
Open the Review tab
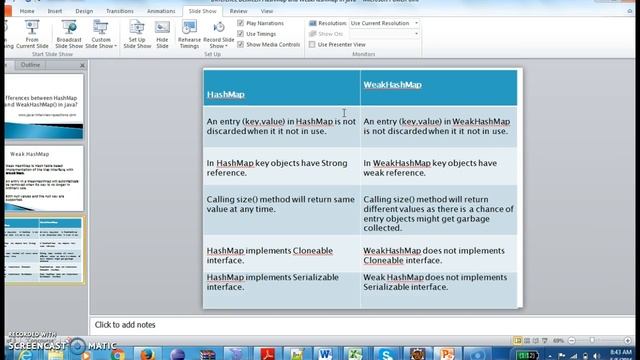238,11
